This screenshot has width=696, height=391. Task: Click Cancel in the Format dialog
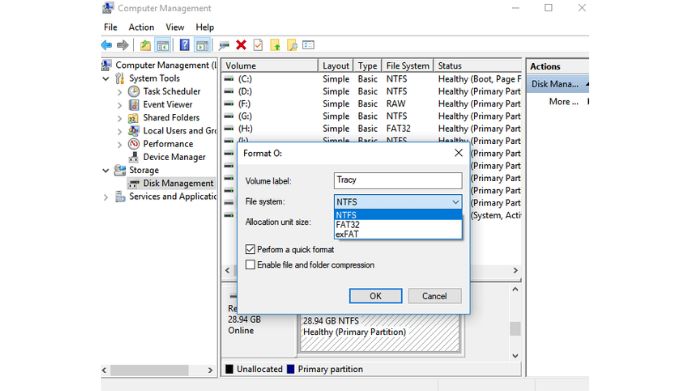point(435,296)
